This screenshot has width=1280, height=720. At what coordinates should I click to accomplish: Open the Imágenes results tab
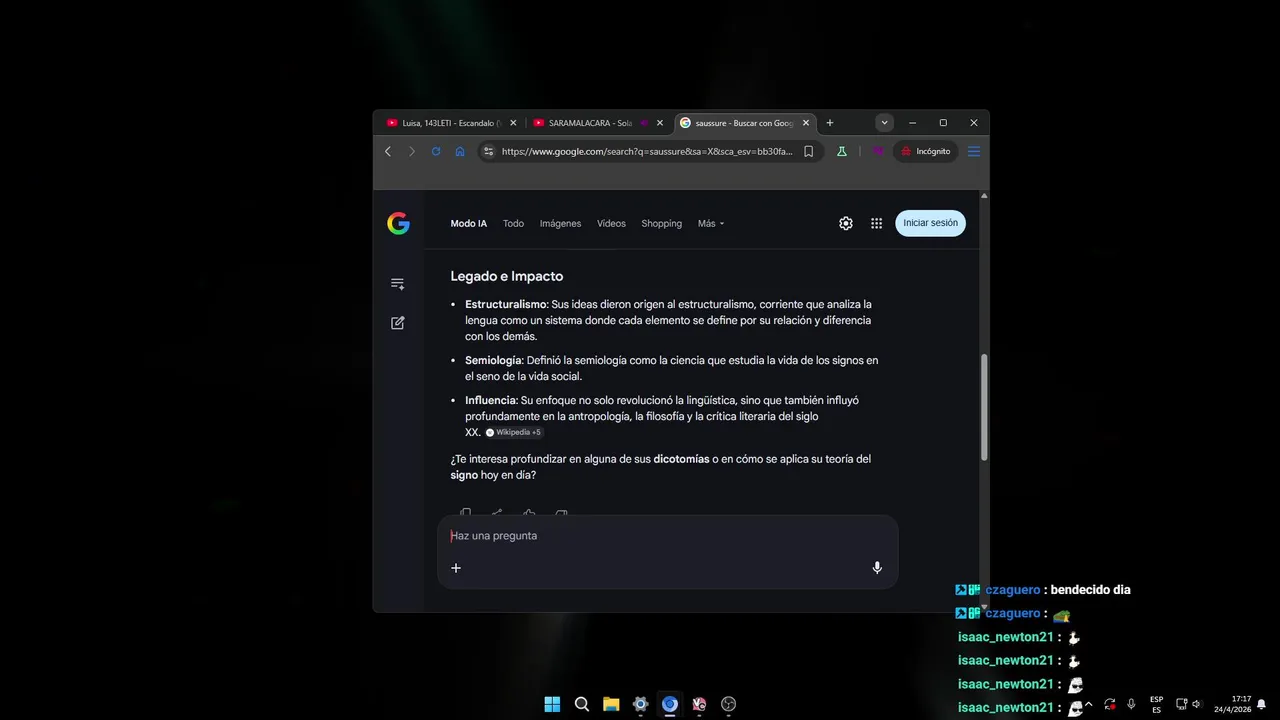[x=560, y=223]
